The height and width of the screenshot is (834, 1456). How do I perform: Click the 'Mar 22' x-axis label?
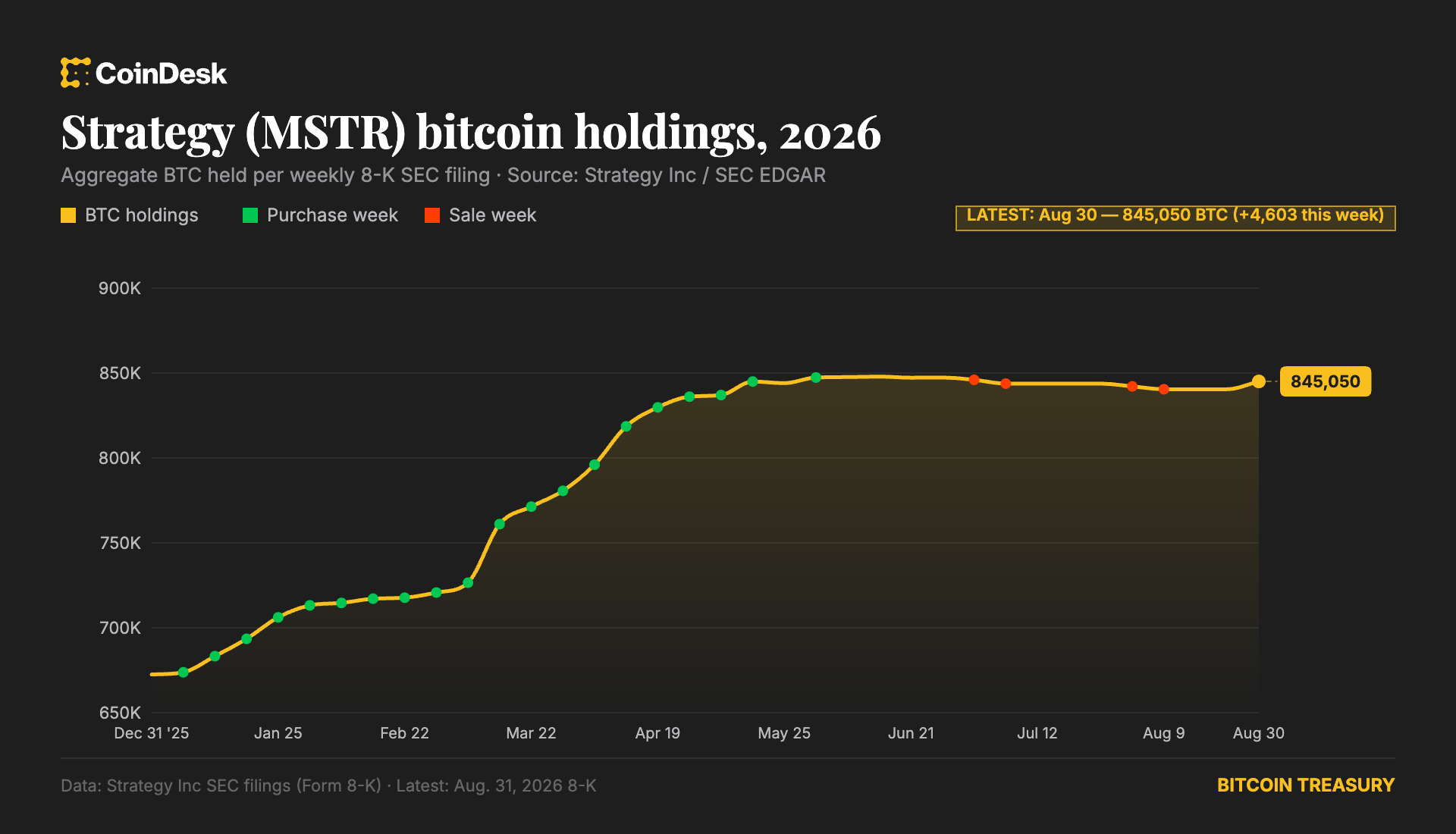531,733
